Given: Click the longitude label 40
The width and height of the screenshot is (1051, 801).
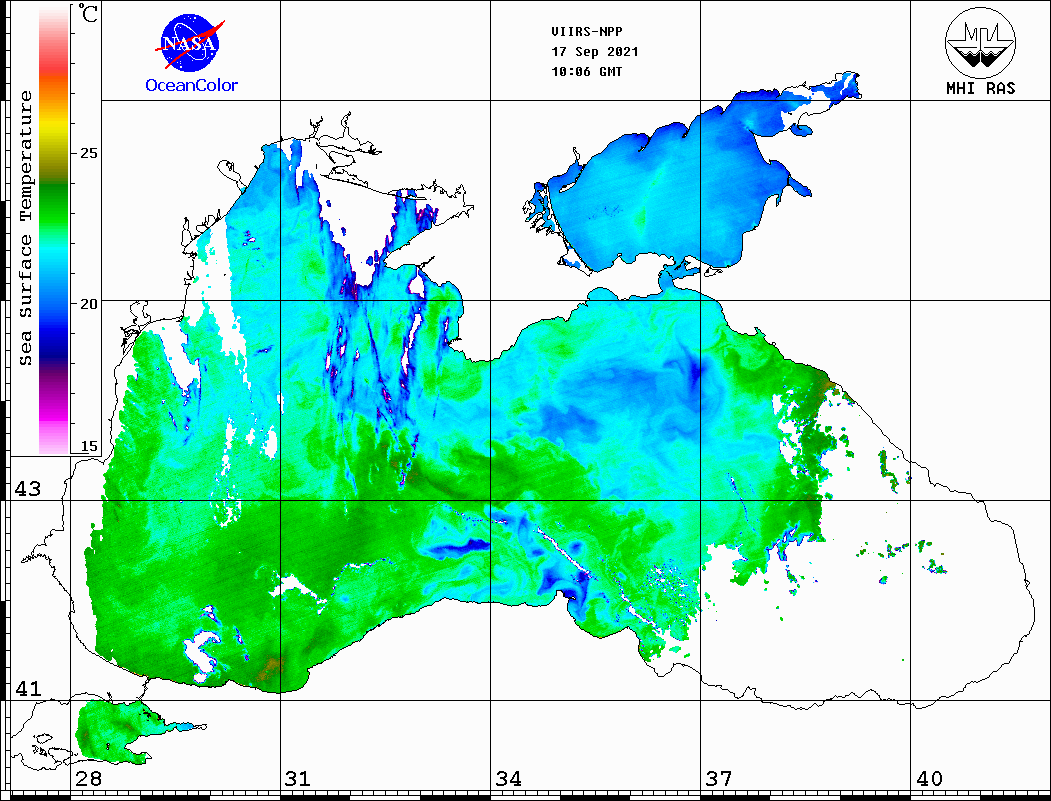Looking at the screenshot, I should click(x=929, y=778).
